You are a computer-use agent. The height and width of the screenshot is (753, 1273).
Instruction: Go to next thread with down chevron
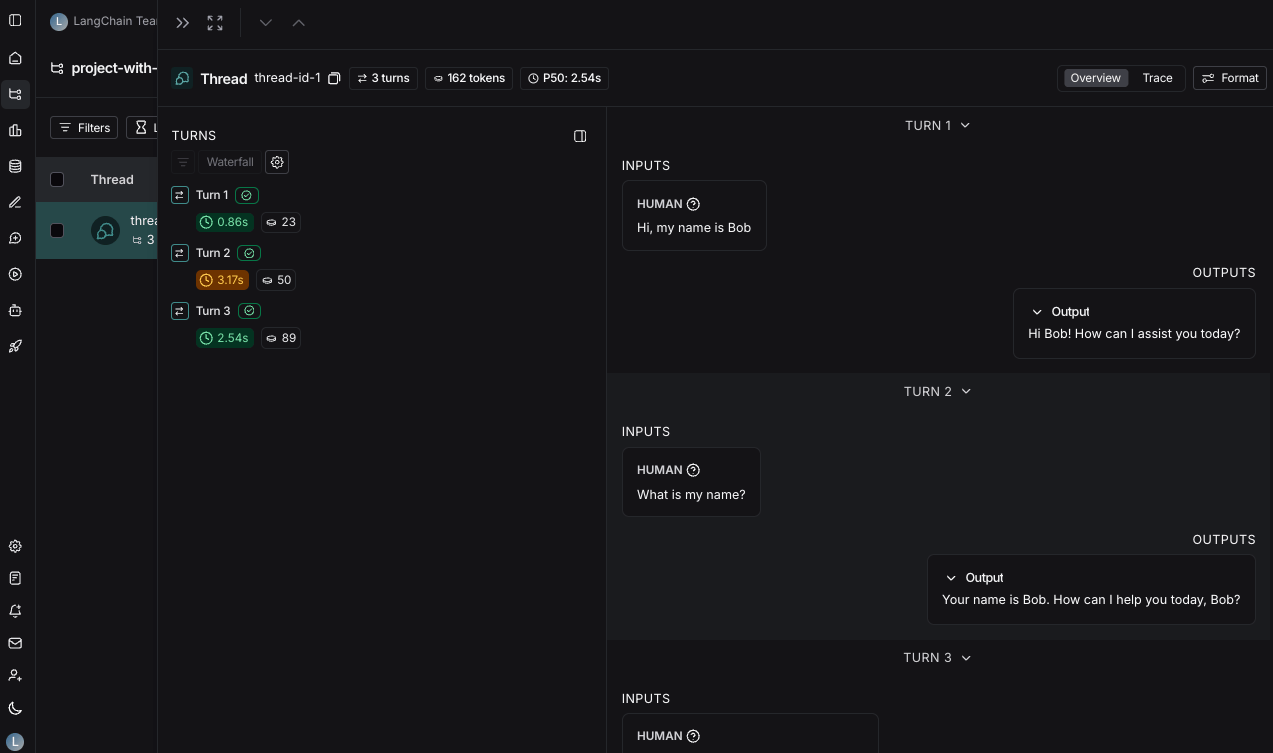[x=265, y=23]
